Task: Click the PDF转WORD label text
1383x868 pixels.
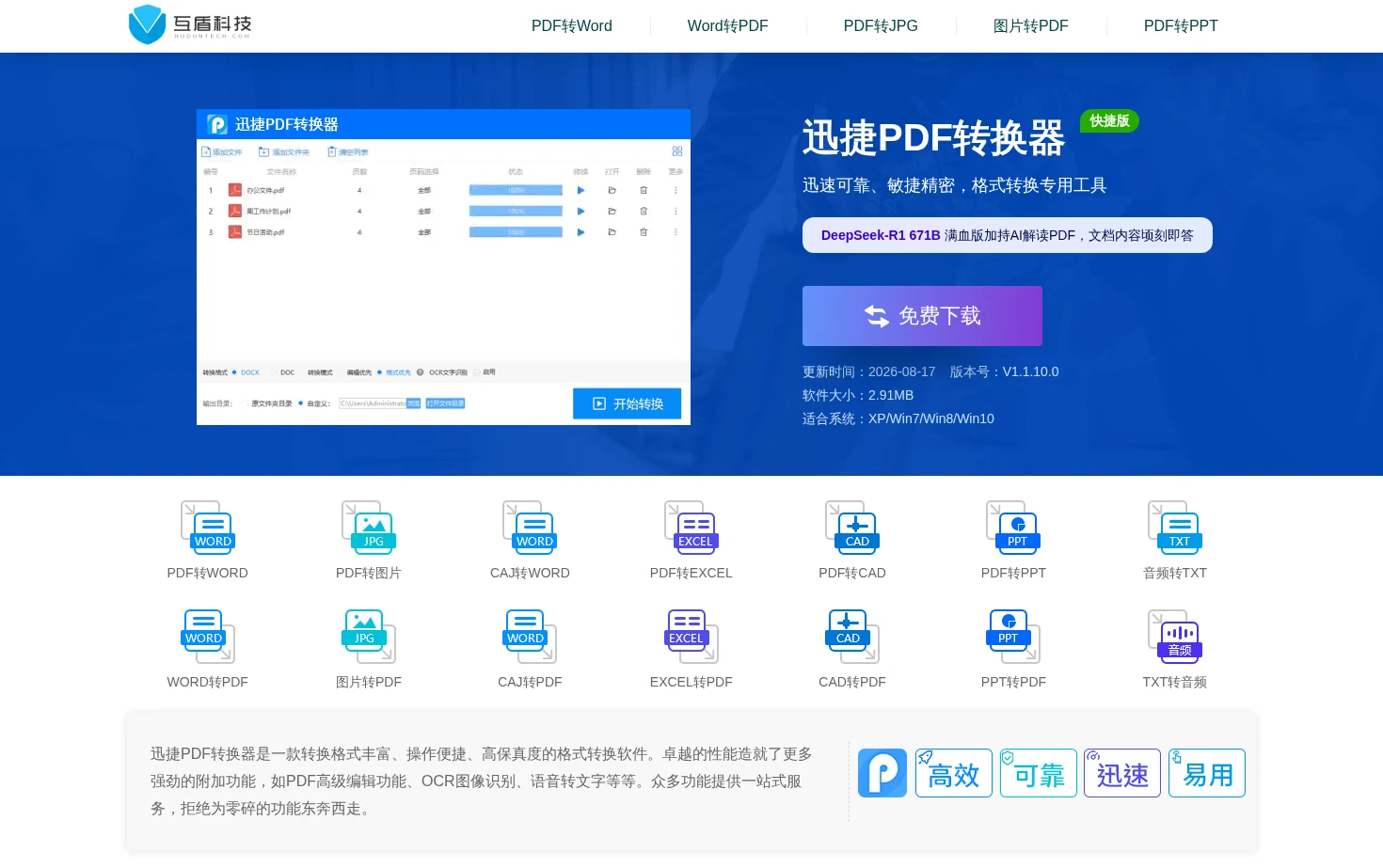Action: [x=208, y=573]
